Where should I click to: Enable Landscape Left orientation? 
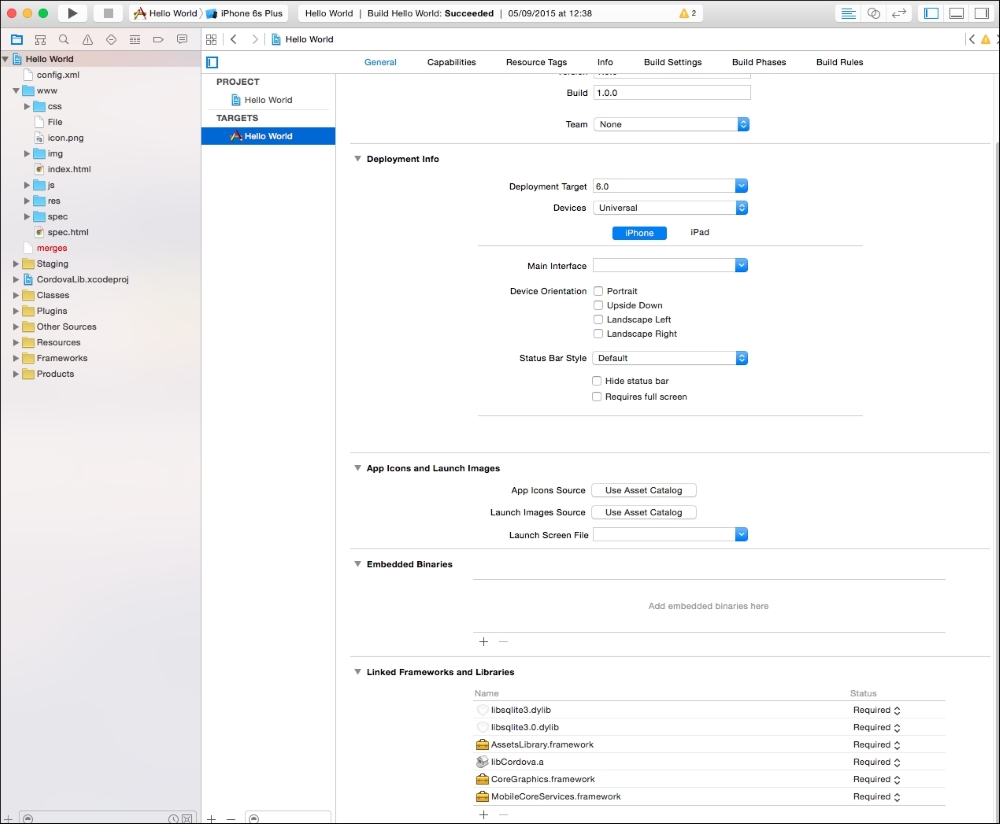click(x=598, y=320)
